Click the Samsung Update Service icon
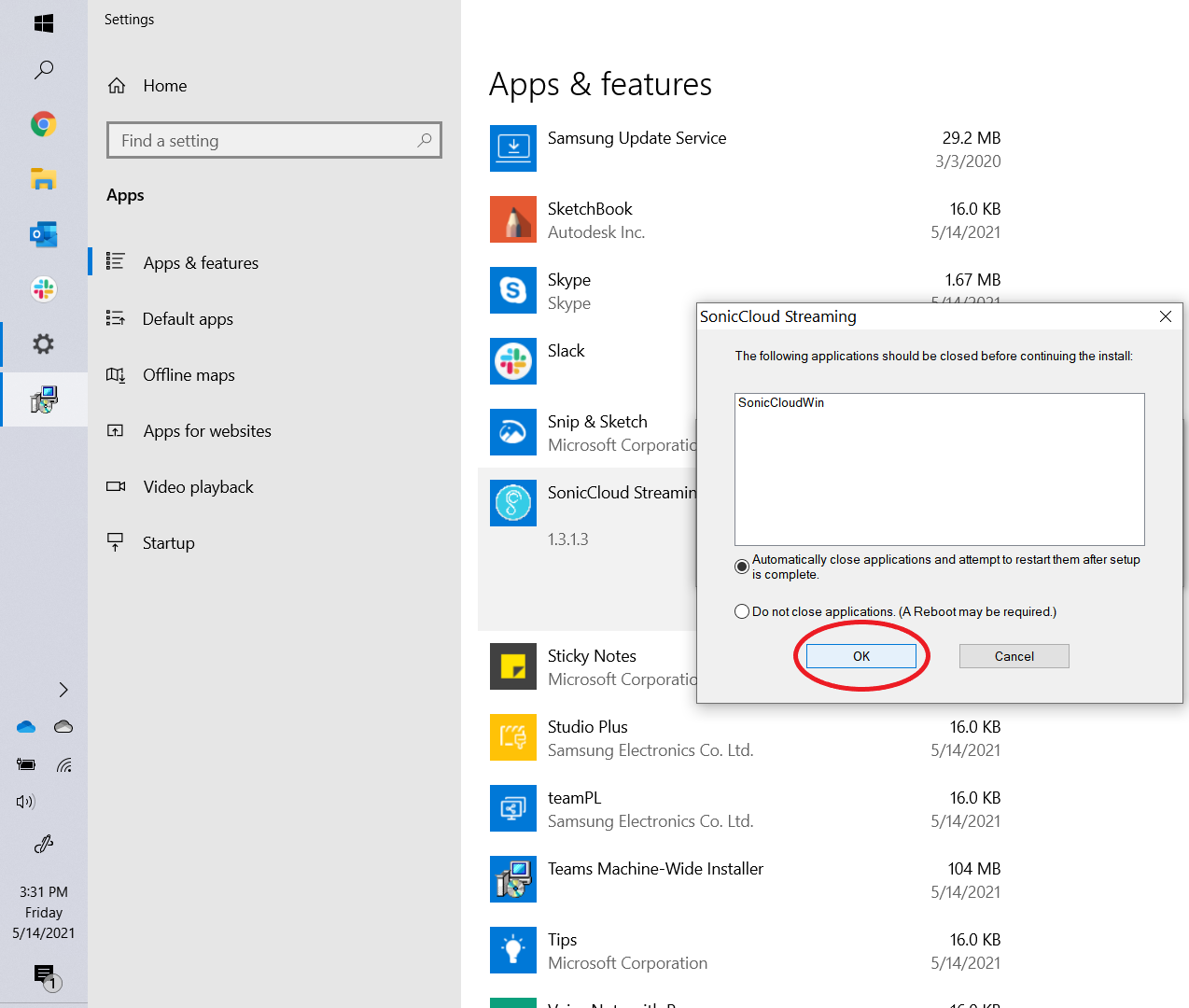 coord(512,148)
